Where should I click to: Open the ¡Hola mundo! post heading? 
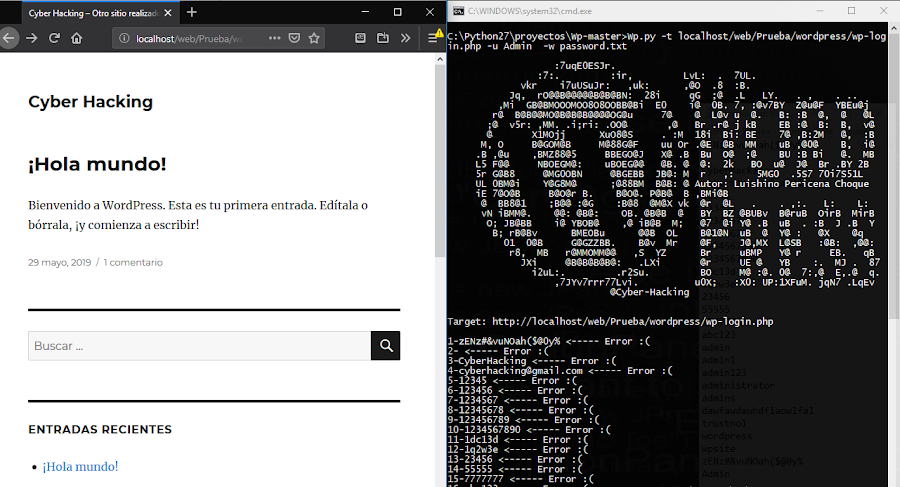[97, 164]
